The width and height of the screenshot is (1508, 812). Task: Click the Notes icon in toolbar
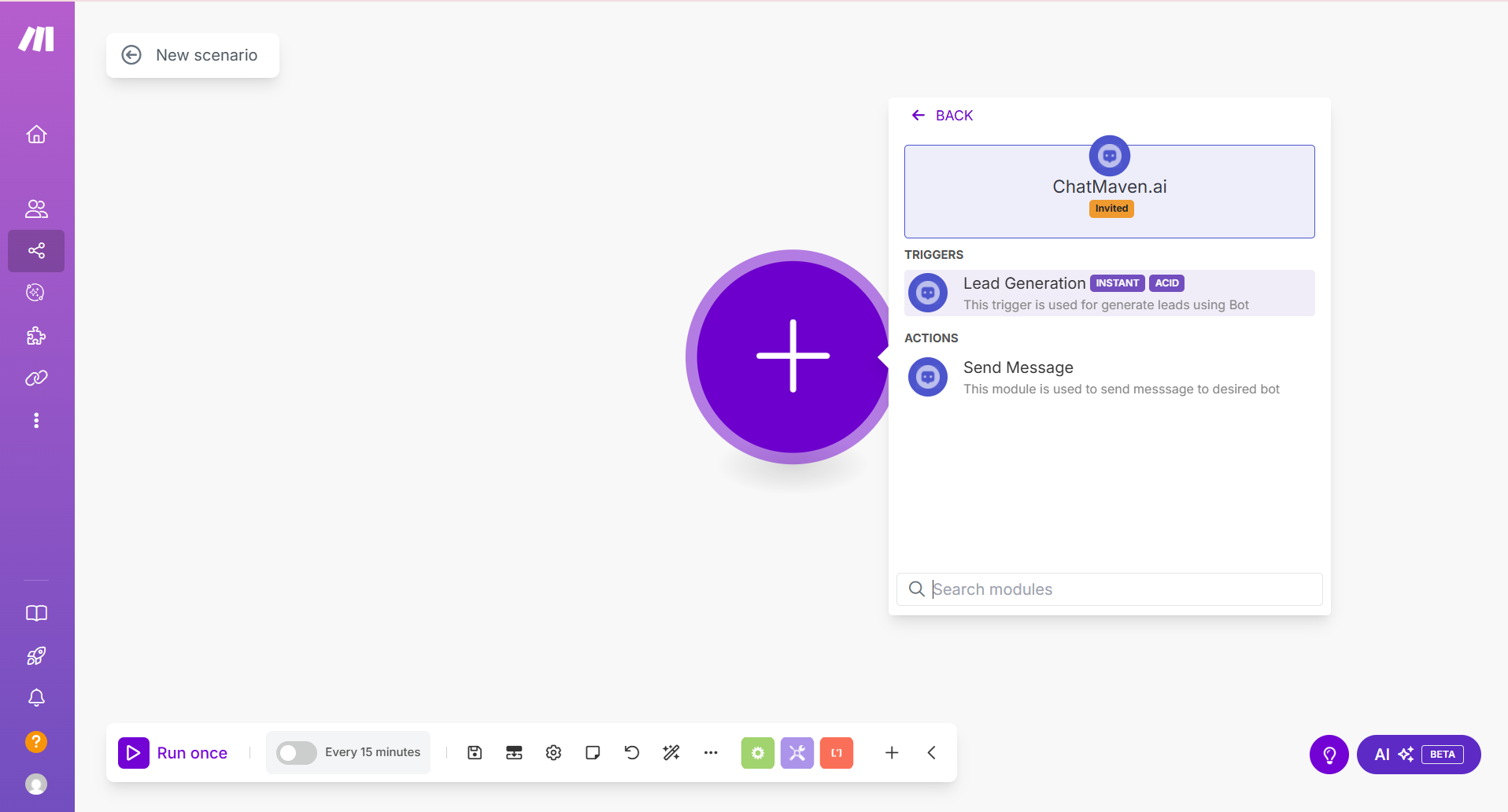tap(593, 753)
